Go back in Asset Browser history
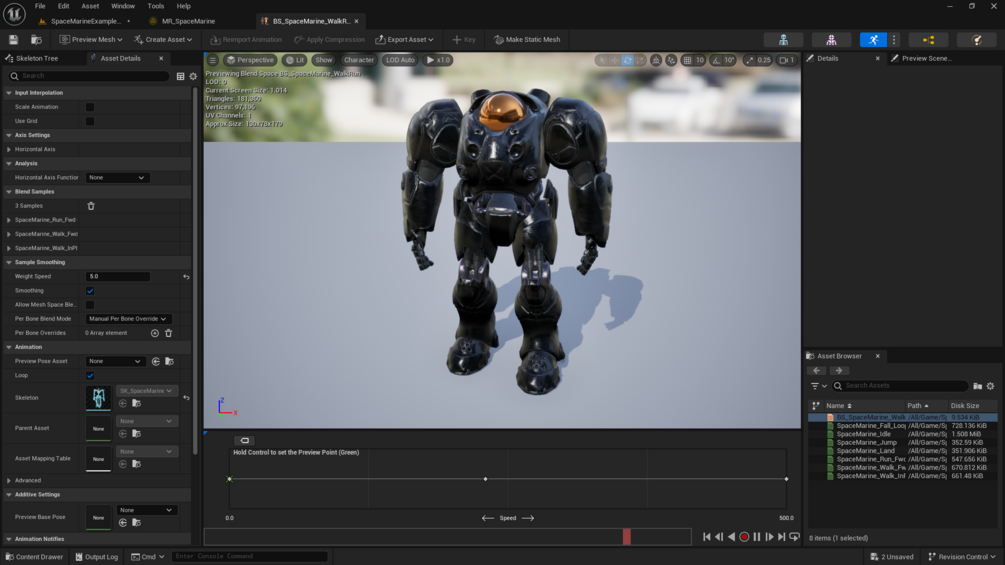This screenshot has height=565, width=1005. click(x=817, y=370)
